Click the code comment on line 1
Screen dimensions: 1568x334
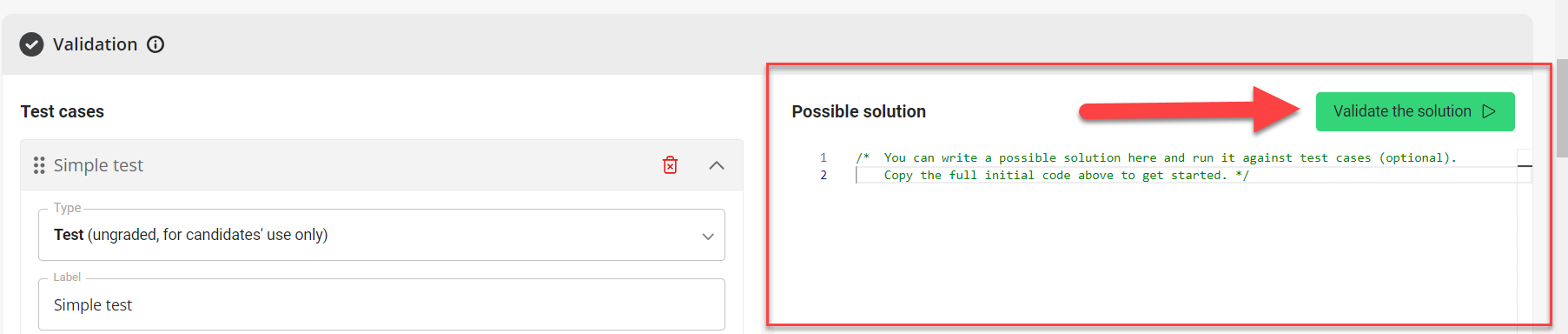pos(1155,157)
